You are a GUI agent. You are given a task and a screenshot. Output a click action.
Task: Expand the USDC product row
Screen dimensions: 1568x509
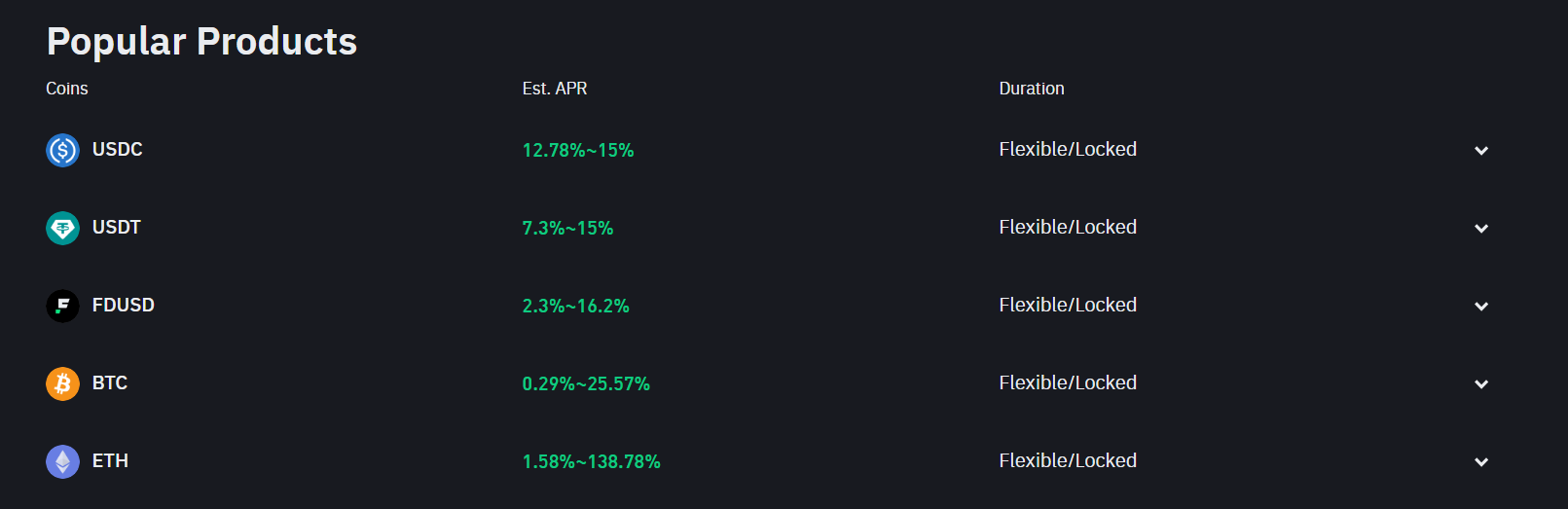1481,150
